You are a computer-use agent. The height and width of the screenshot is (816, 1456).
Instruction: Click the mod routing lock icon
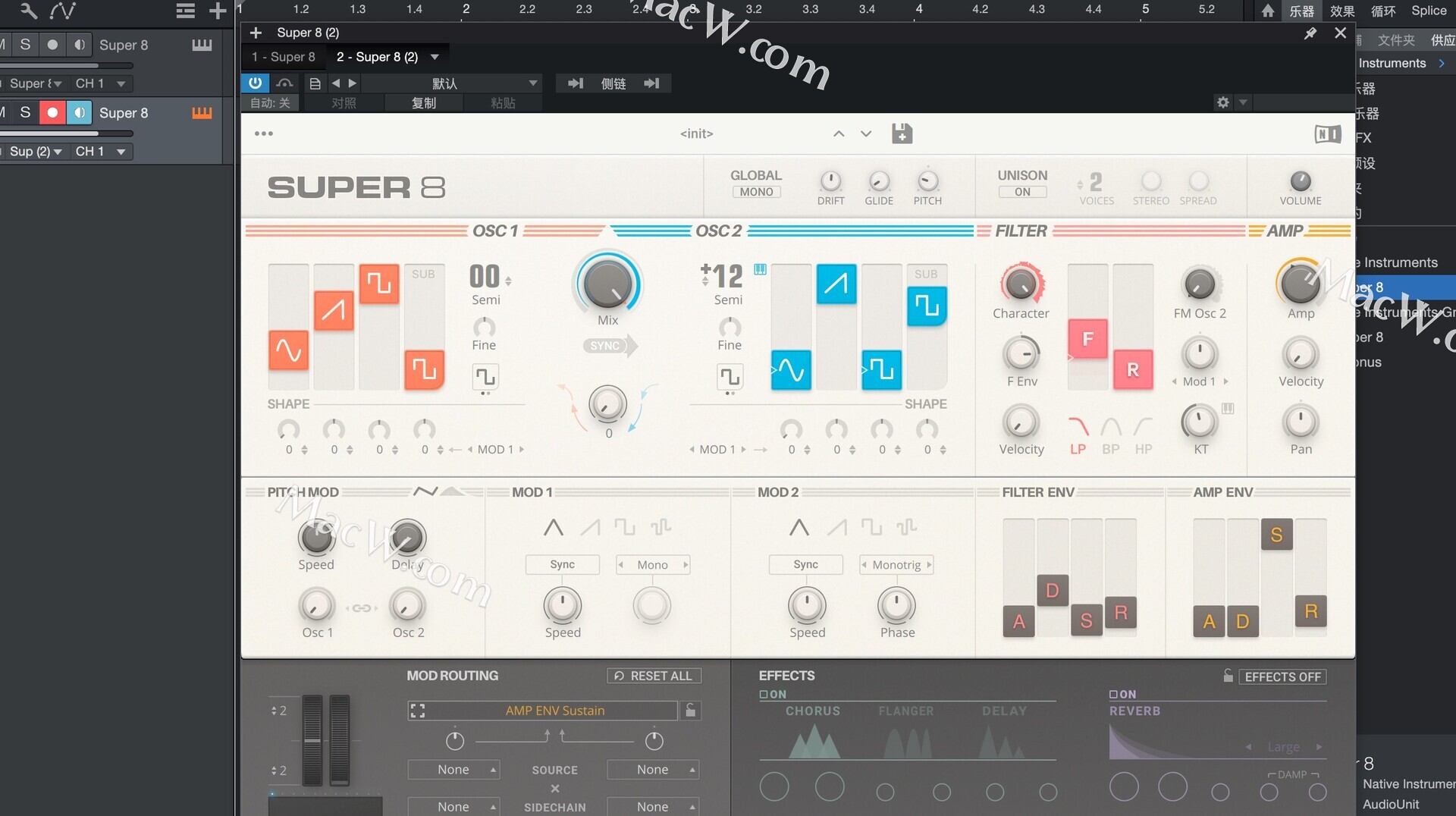point(690,711)
